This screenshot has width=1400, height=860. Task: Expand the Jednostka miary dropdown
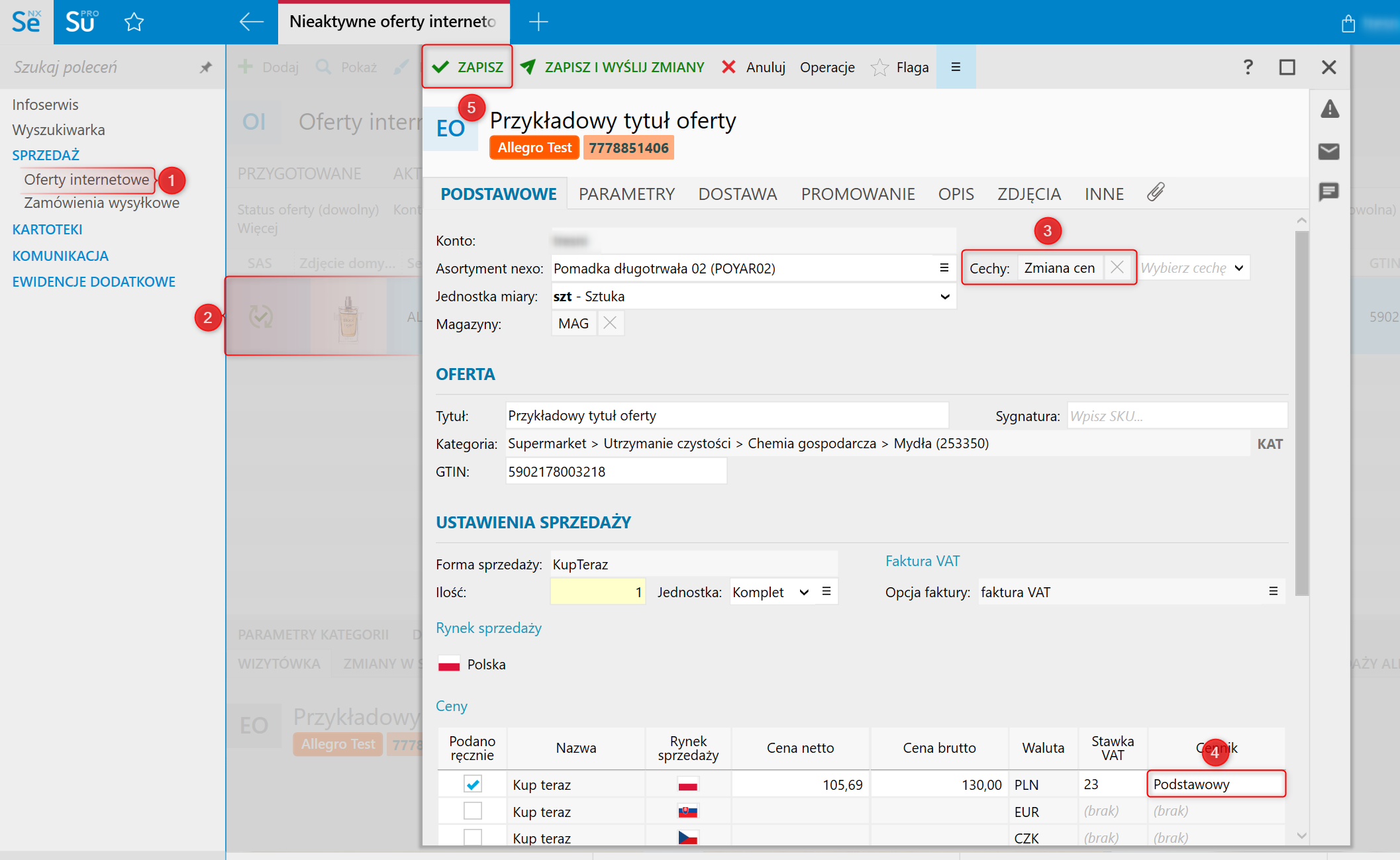click(x=945, y=297)
